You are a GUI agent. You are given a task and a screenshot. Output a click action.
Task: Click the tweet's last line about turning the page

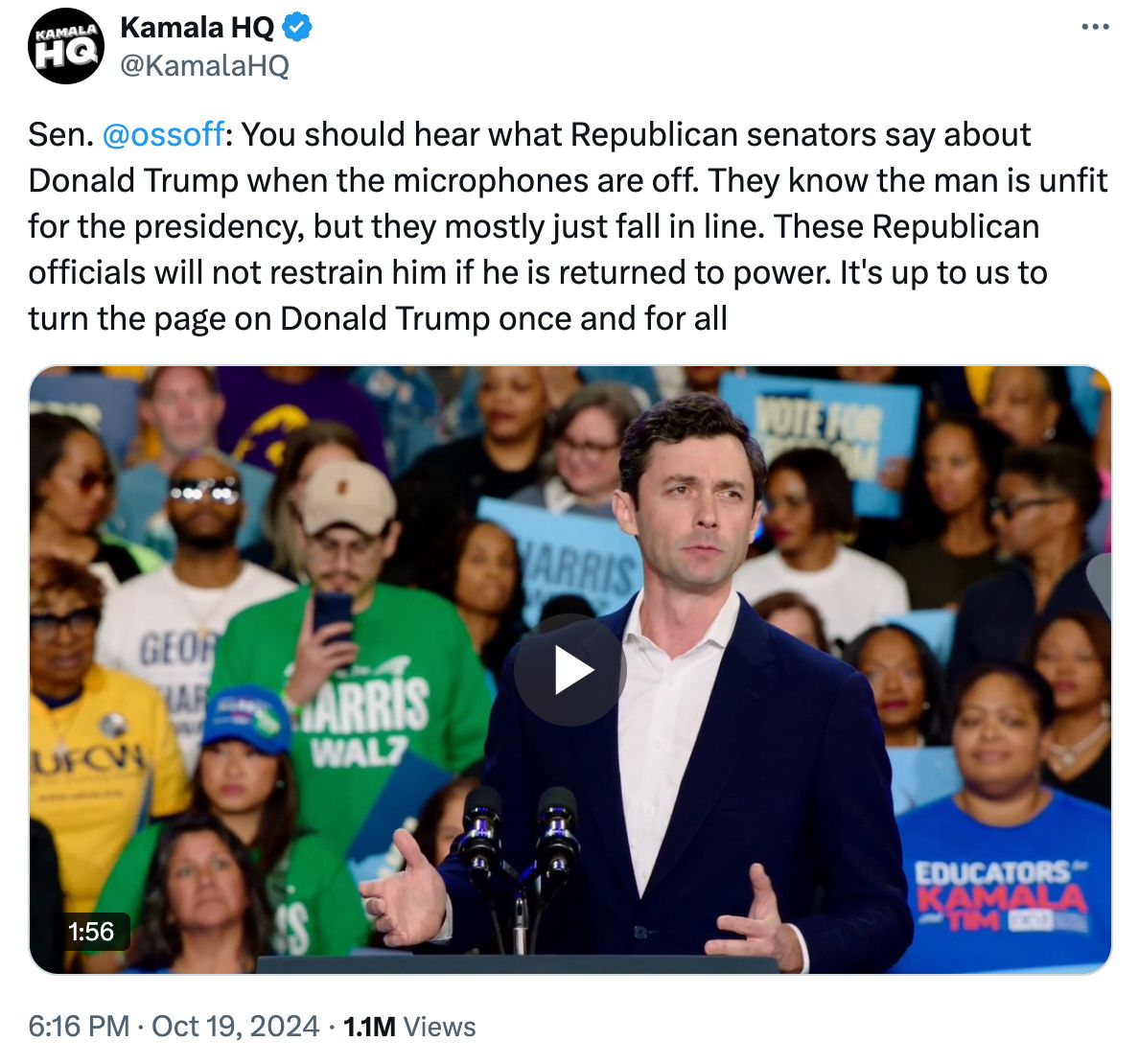coord(378,318)
